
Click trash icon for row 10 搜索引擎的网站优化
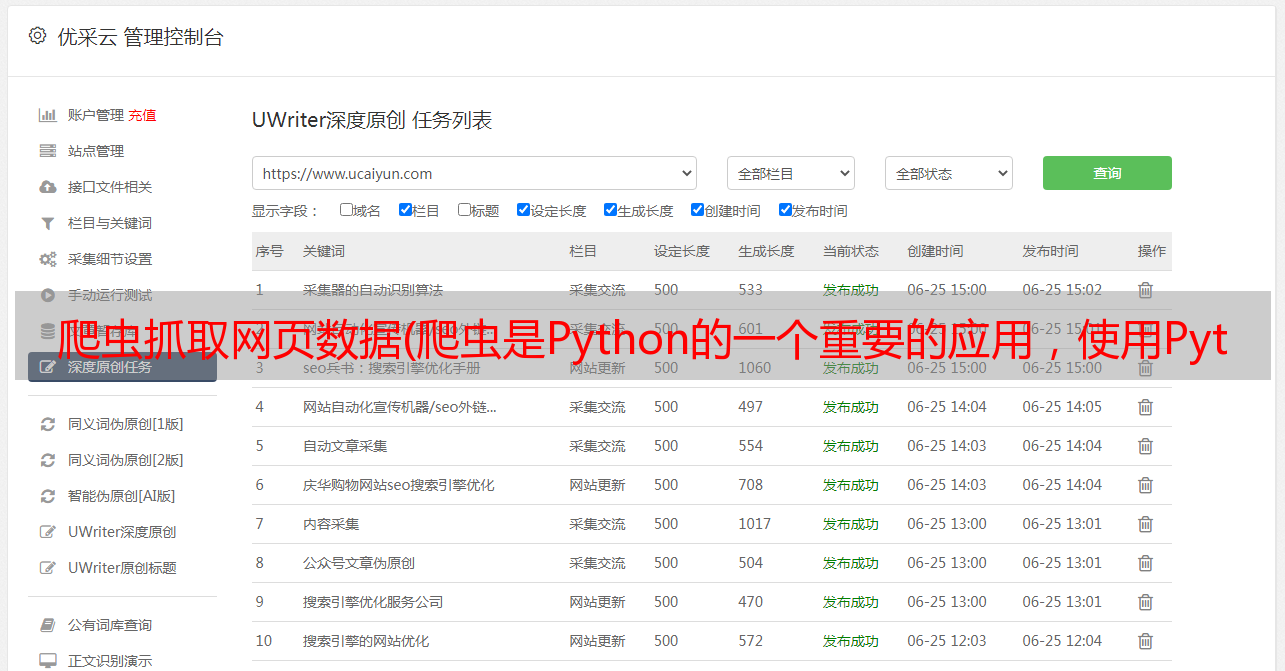pyautogui.click(x=1145, y=641)
